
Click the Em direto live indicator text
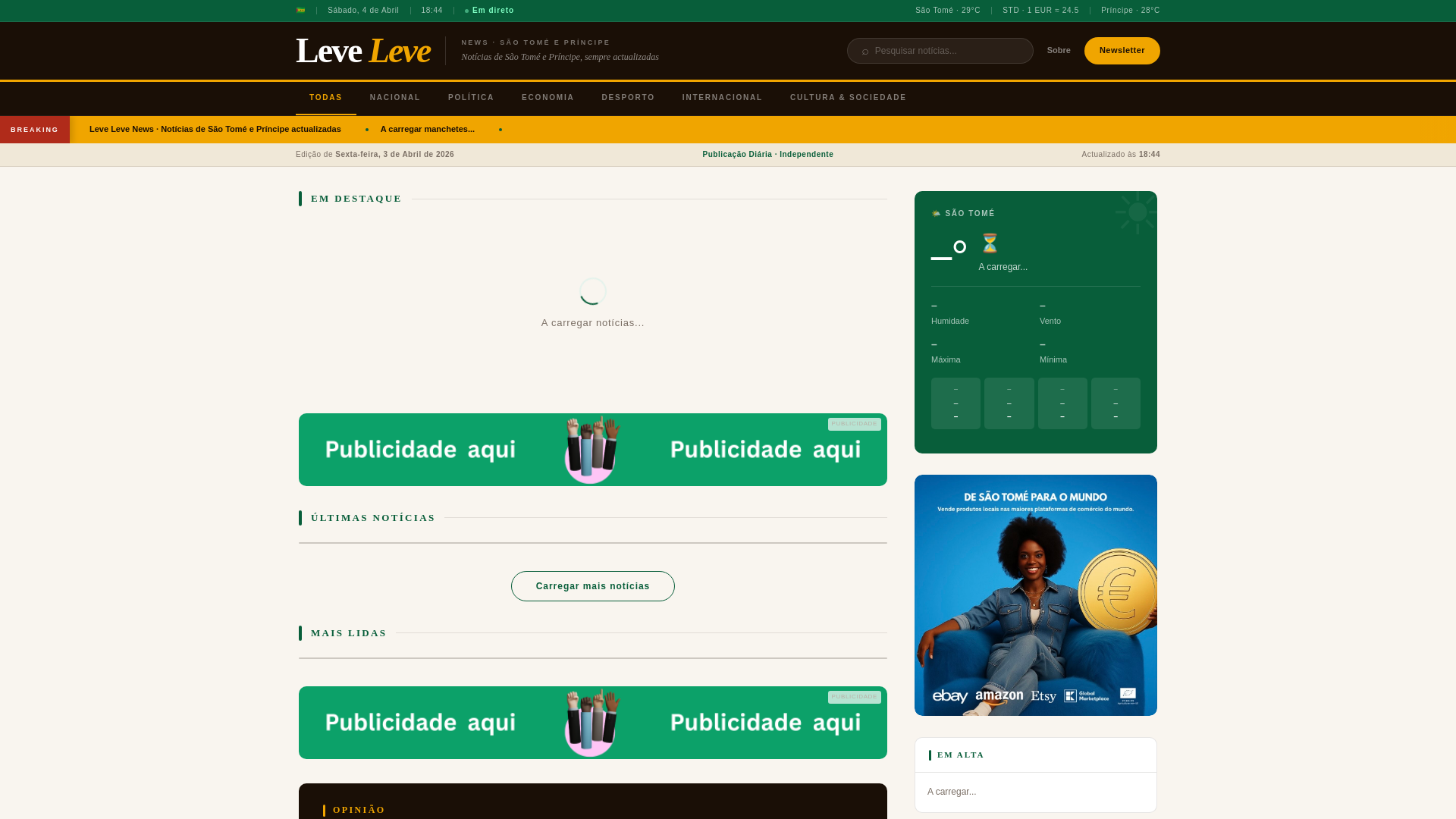[x=493, y=11]
